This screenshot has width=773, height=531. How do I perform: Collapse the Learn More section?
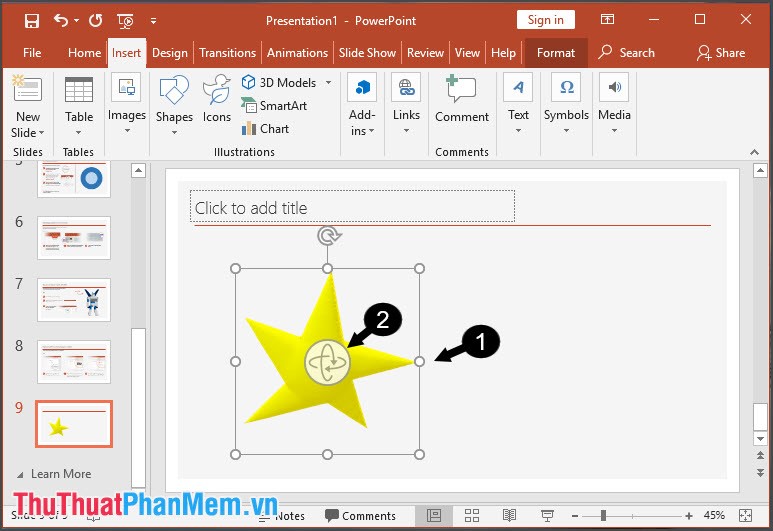(x=20, y=475)
